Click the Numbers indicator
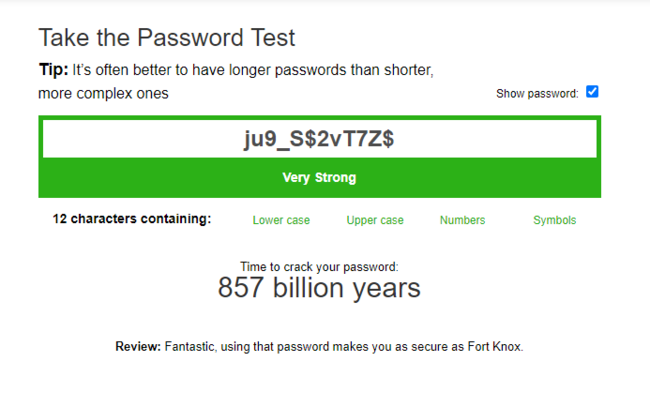This screenshot has height=407, width=650. [x=462, y=220]
